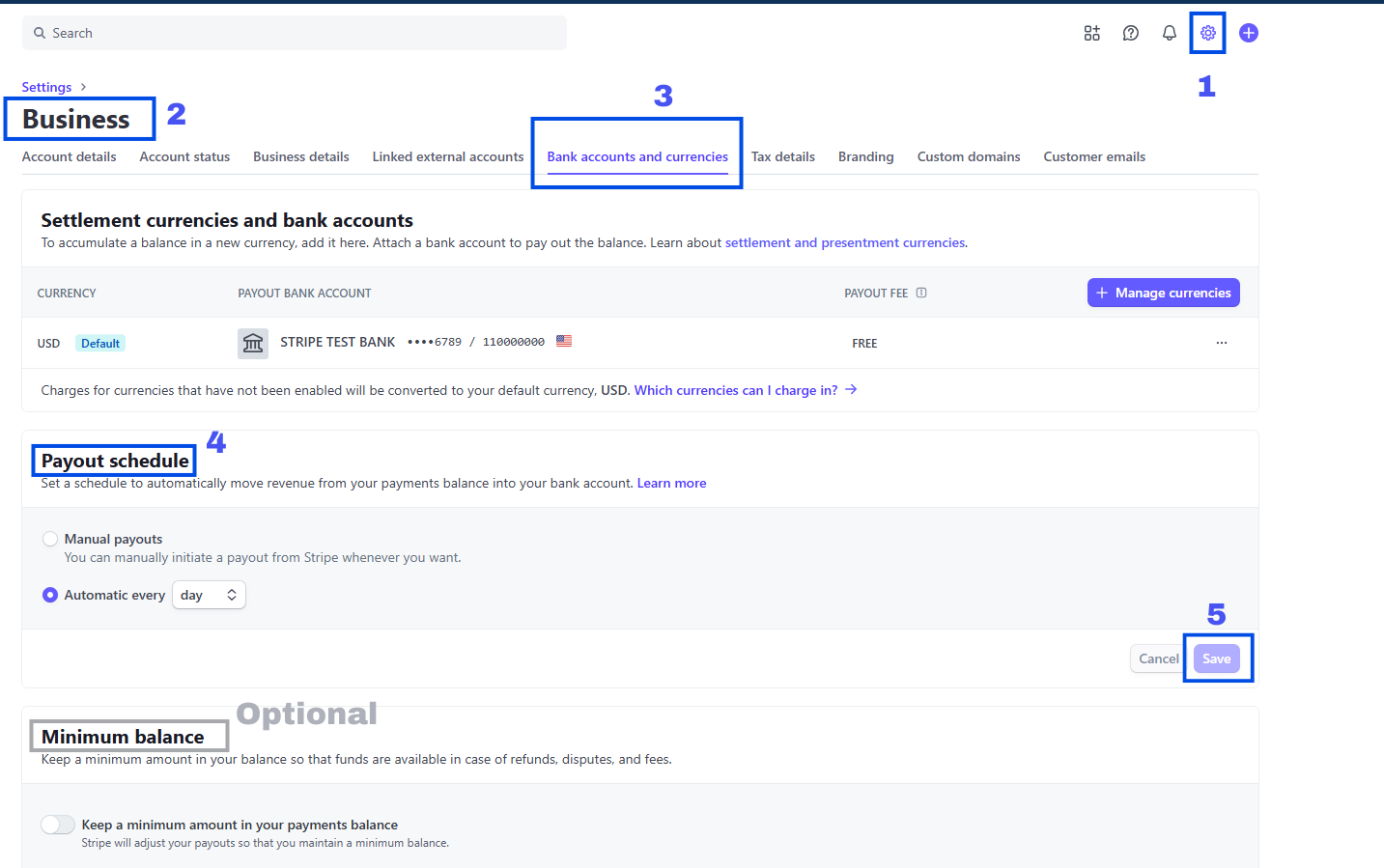Click into the Search field
This screenshot has height=868, width=1384.
[x=294, y=33]
